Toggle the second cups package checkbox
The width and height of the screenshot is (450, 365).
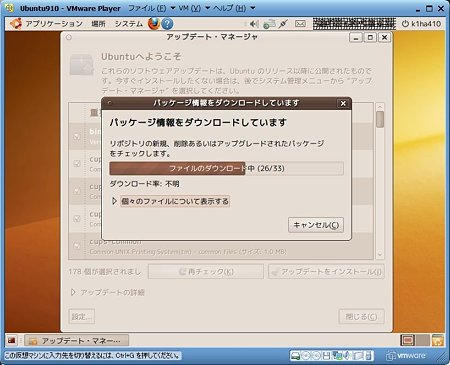coord(77,191)
